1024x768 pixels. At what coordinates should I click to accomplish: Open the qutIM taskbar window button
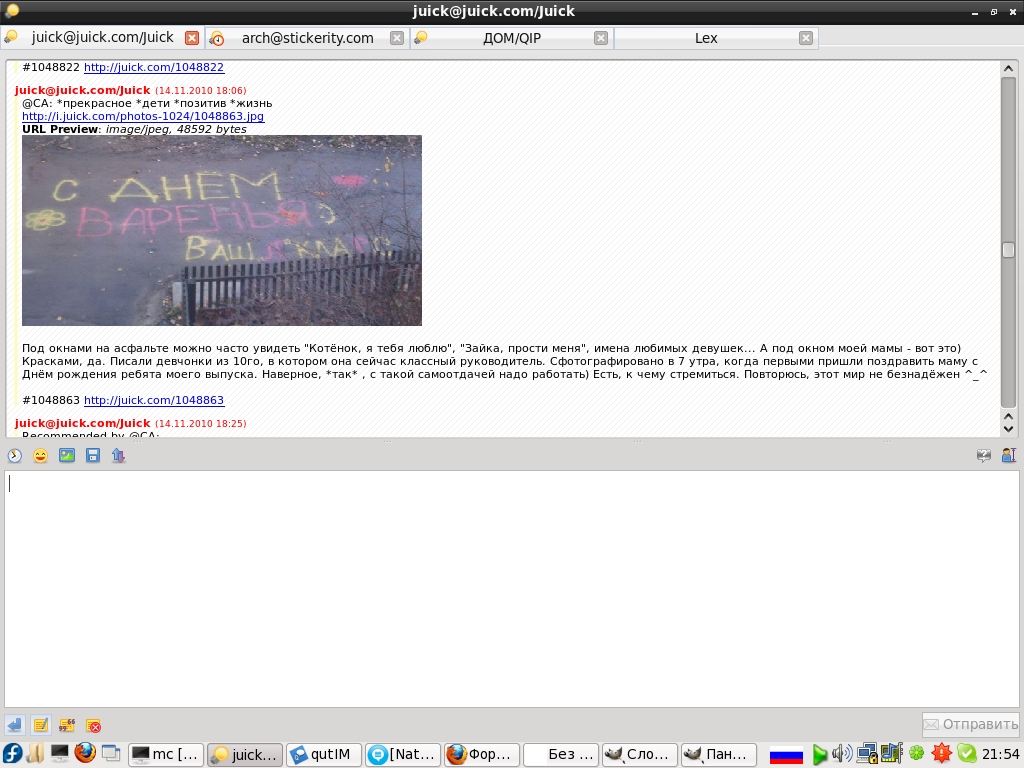(323, 754)
